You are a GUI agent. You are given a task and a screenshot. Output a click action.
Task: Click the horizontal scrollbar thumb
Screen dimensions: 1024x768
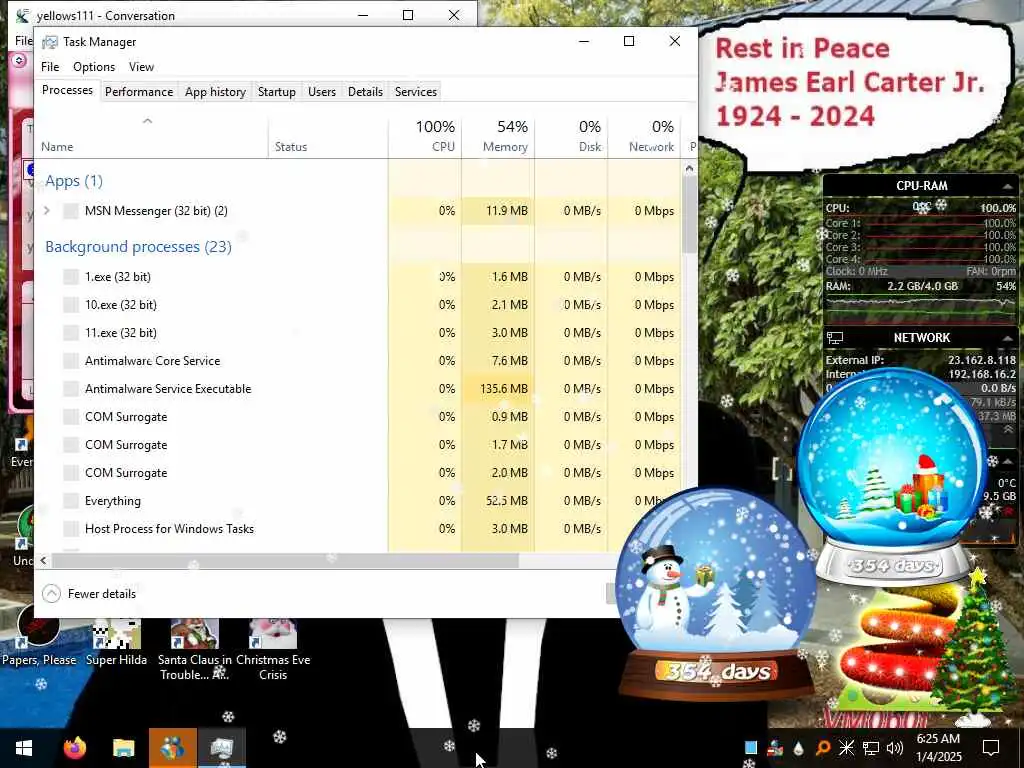pos(285,560)
